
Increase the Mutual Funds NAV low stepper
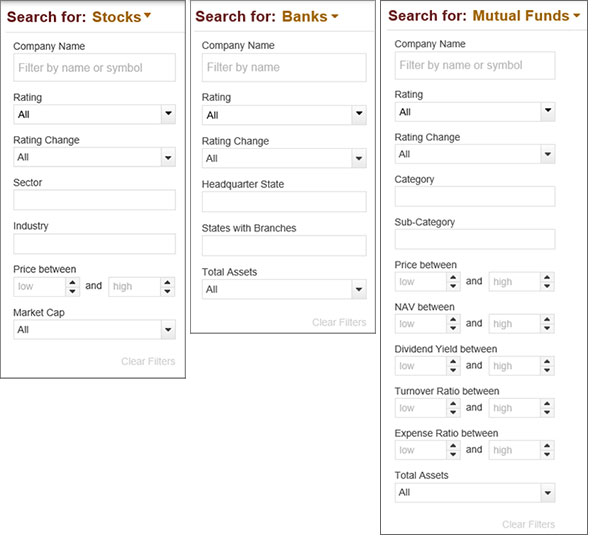point(453,319)
